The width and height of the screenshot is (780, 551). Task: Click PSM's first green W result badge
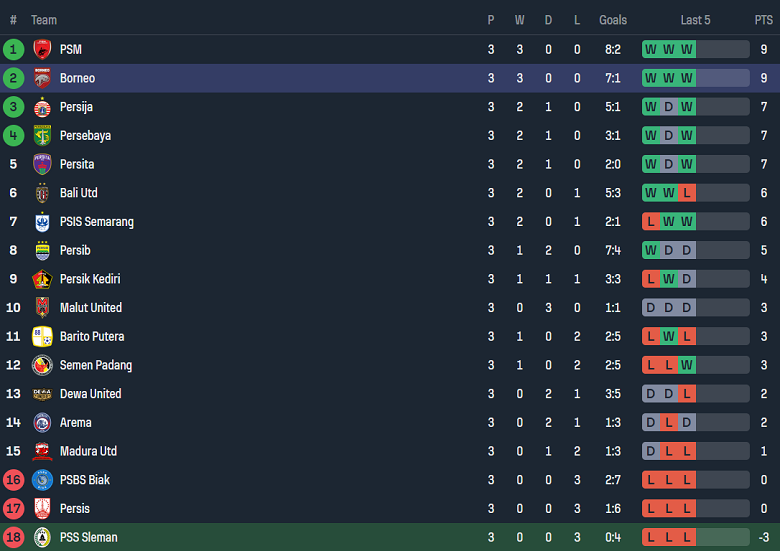coord(651,49)
